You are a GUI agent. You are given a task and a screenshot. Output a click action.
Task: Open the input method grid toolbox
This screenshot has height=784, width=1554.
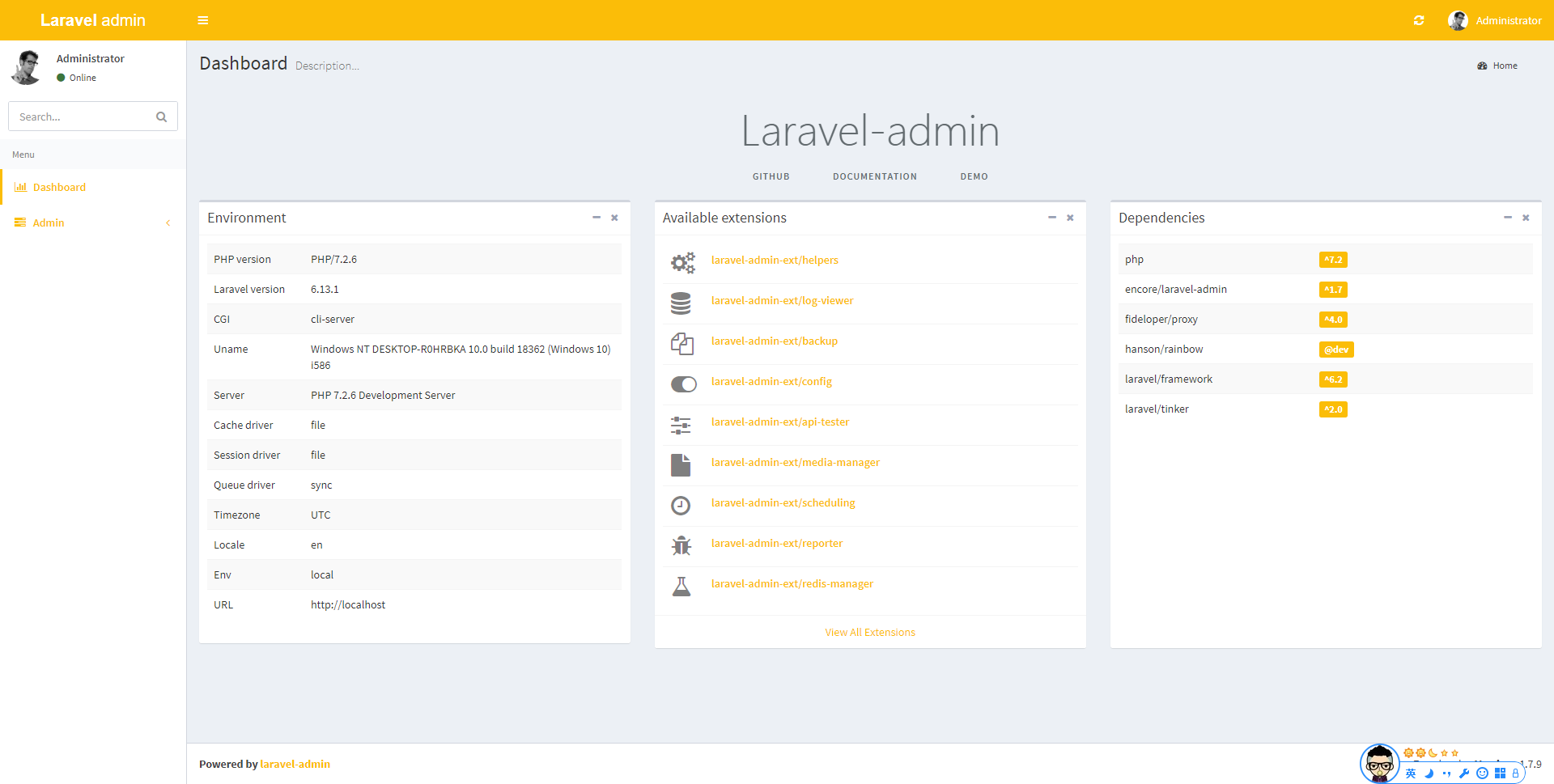coord(1500,773)
